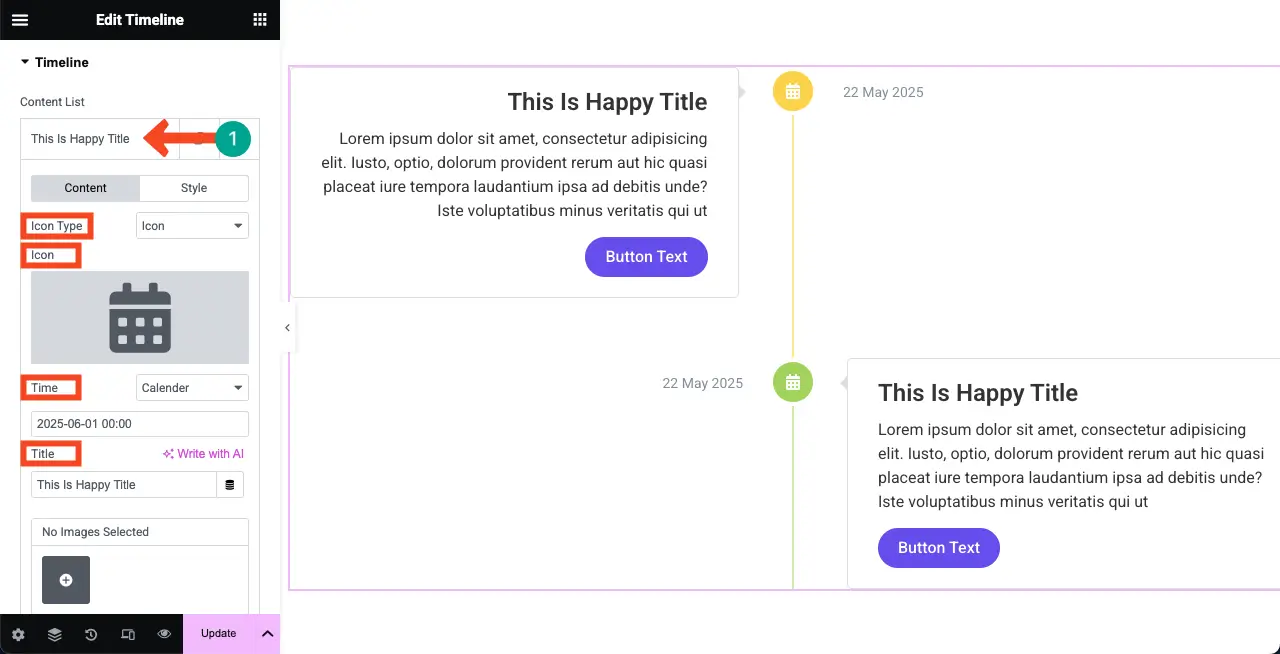This screenshot has height=654, width=1280.
Task: Add an image with the plus thumbnail
Action: pos(66,580)
